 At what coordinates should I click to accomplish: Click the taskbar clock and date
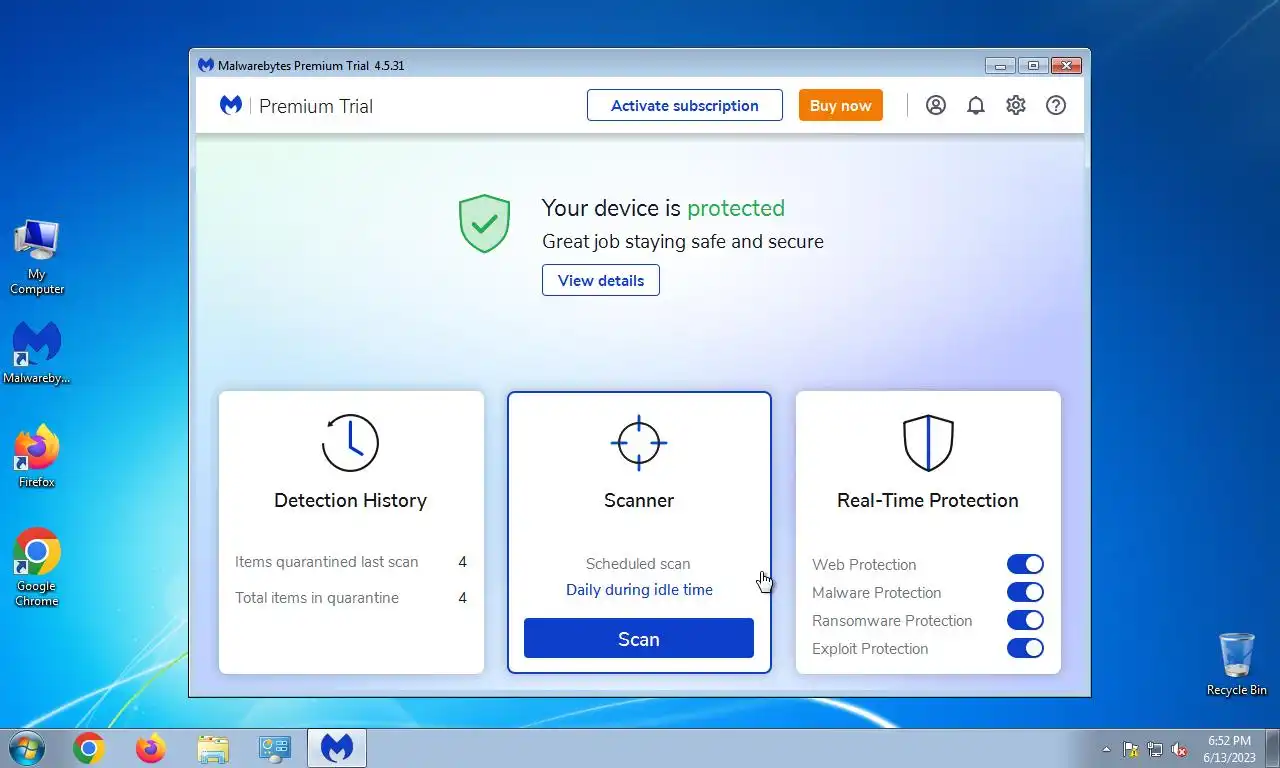(x=1229, y=749)
